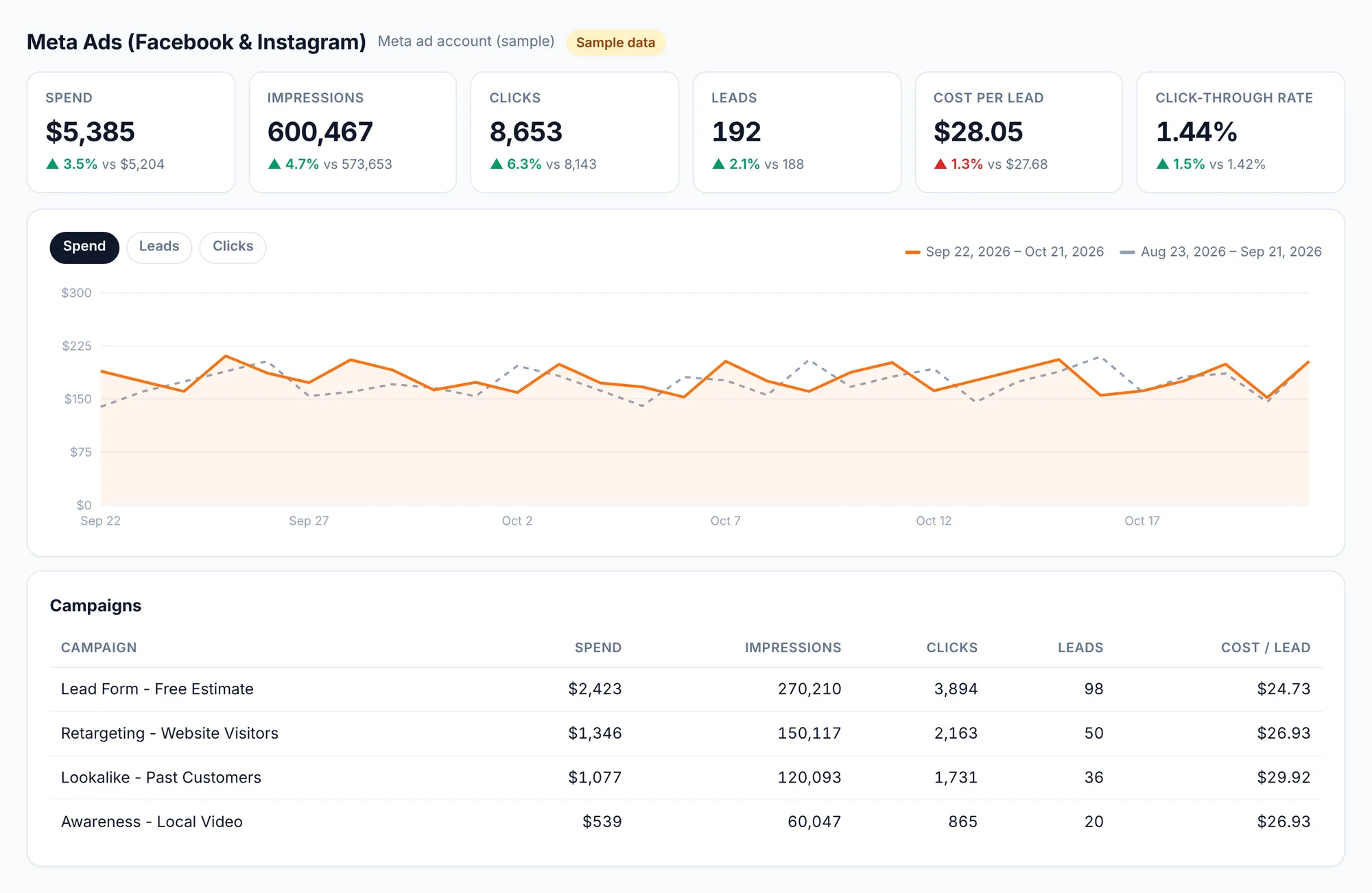Select Lead Form - Free Estimate campaign row
Screen dimensions: 1372x893
pos(686,689)
